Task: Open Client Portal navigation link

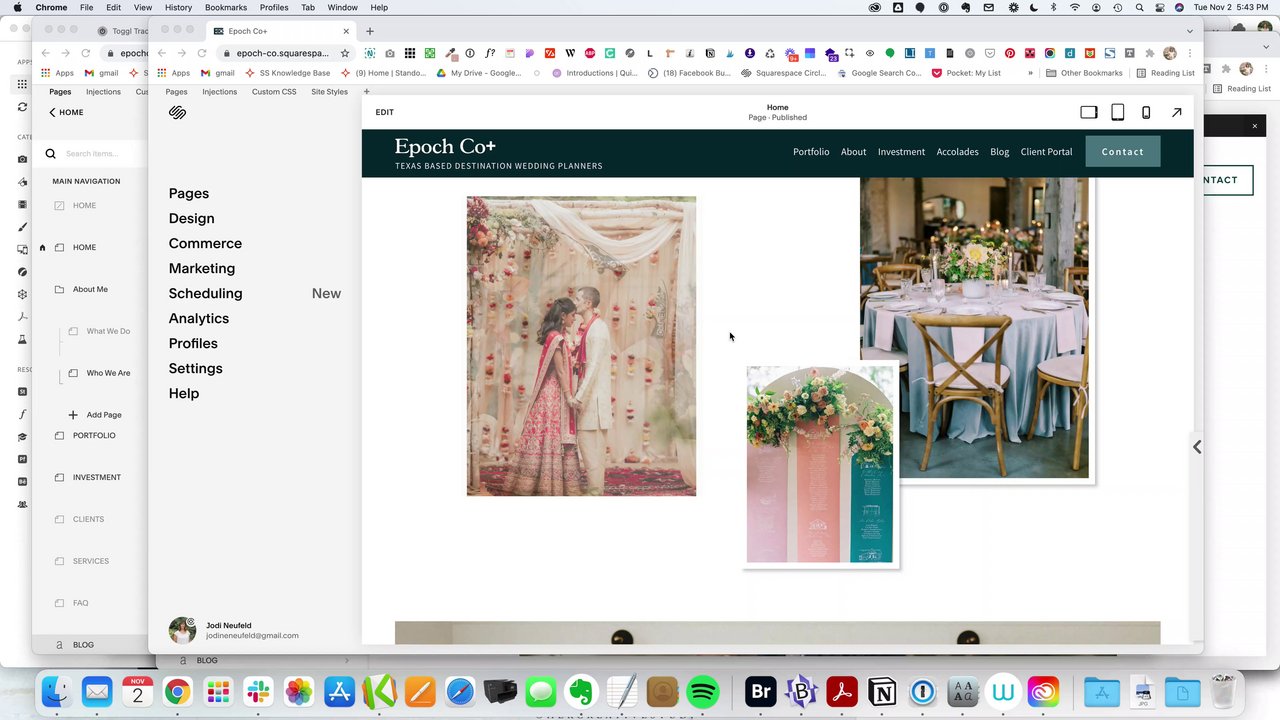Action: point(1046,152)
